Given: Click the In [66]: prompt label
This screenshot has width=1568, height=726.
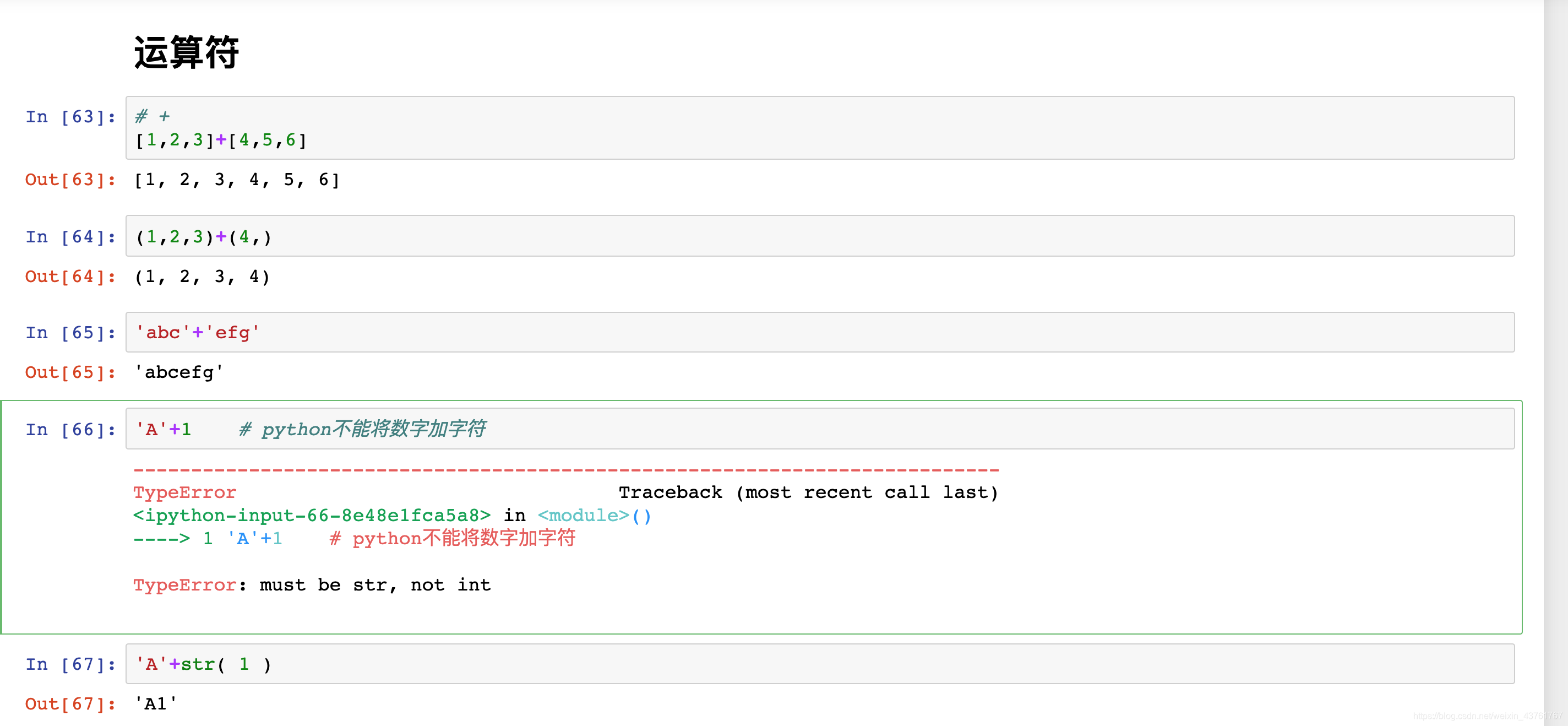Looking at the screenshot, I should (x=70, y=430).
